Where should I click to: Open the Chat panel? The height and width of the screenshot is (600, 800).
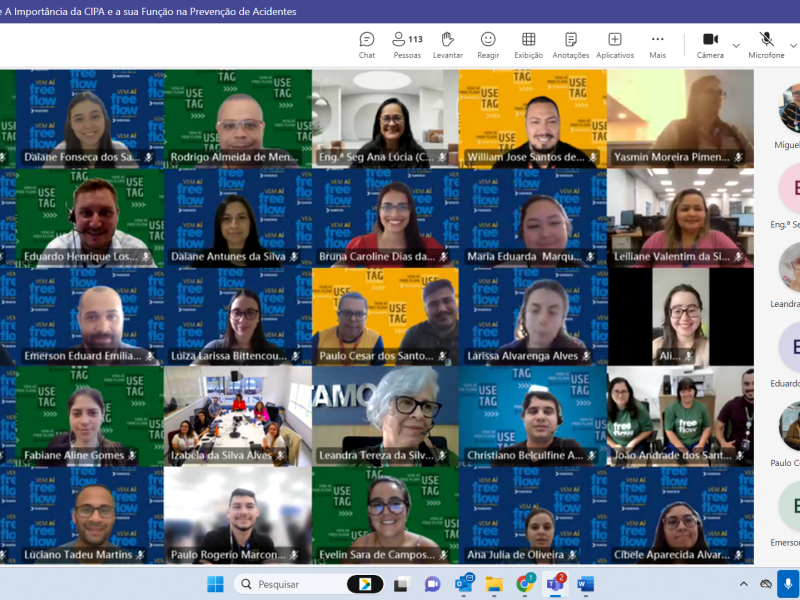(367, 45)
